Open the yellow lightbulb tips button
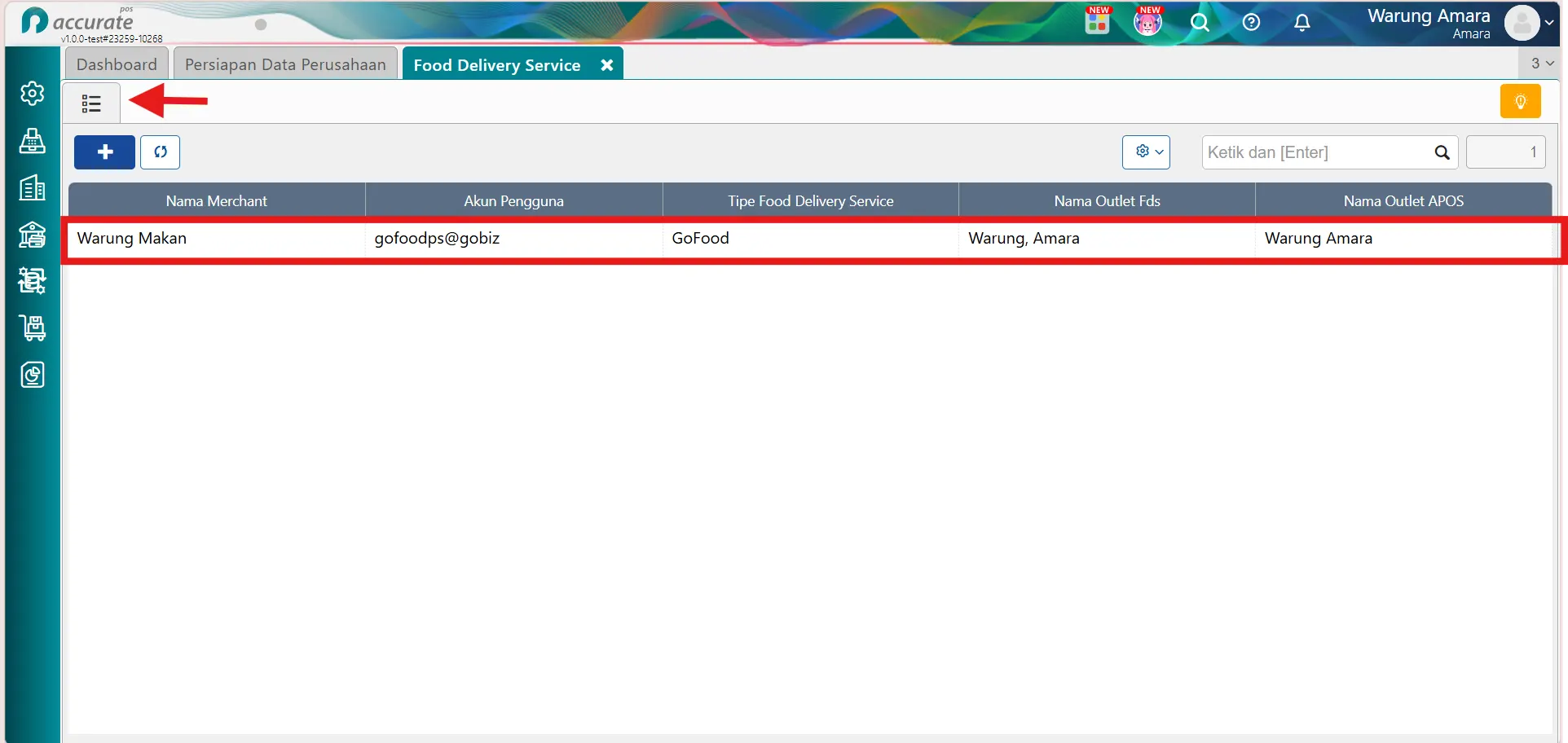This screenshot has height=743, width=1568. (x=1520, y=102)
